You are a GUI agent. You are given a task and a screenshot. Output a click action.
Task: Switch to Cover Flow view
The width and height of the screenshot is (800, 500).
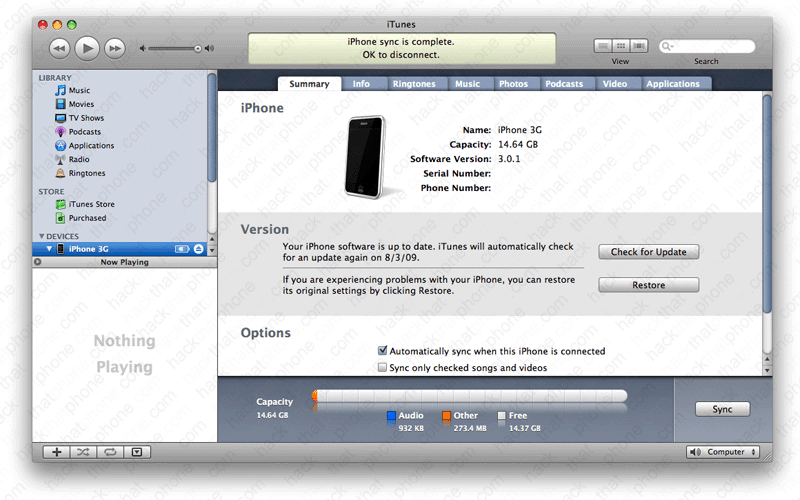[x=639, y=46]
